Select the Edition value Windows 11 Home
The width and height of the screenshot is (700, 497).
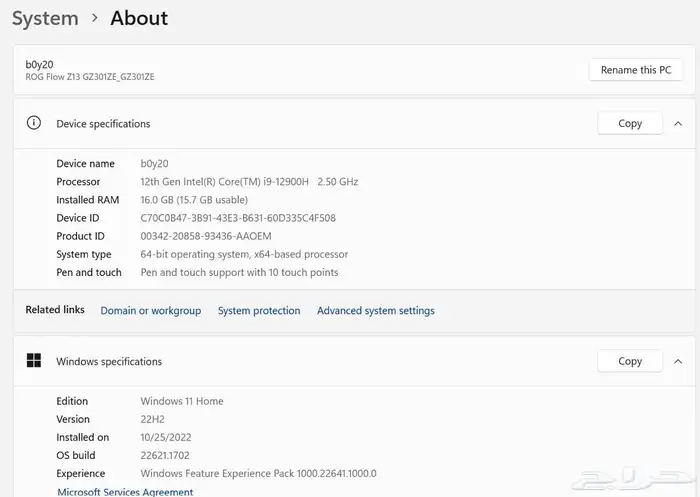point(182,401)
